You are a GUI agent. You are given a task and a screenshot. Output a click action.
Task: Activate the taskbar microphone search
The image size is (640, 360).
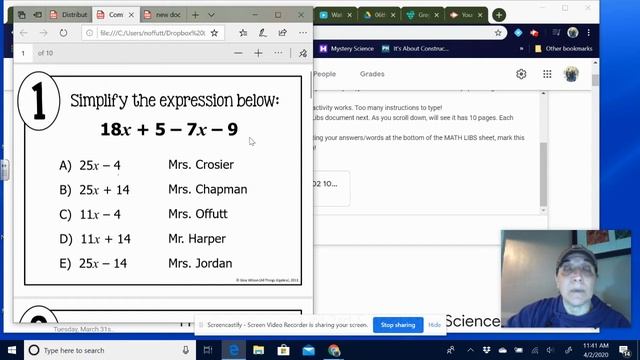click(x=186, y=350)
